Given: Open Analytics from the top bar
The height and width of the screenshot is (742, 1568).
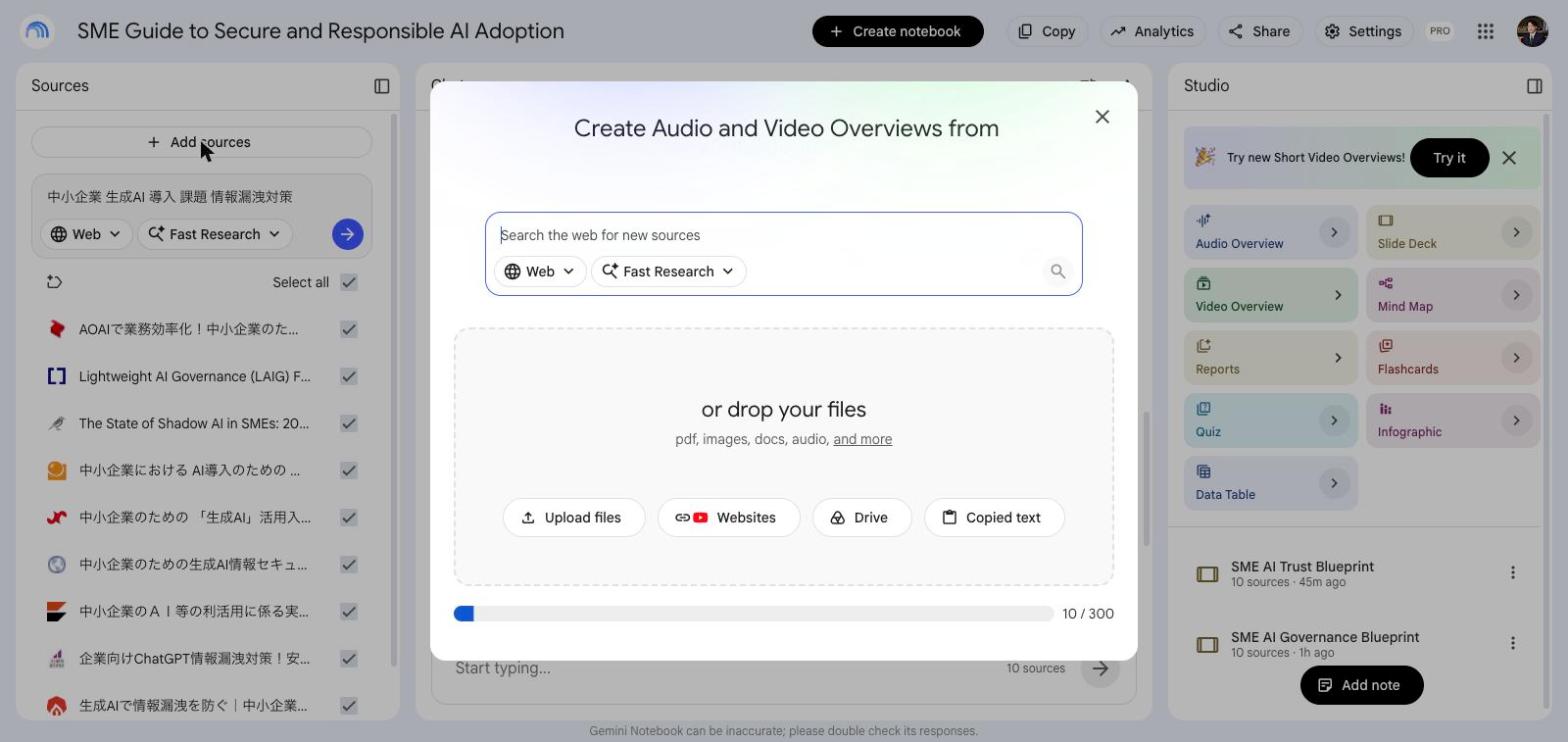Looking at the screenshot, I should point(1152,31).
